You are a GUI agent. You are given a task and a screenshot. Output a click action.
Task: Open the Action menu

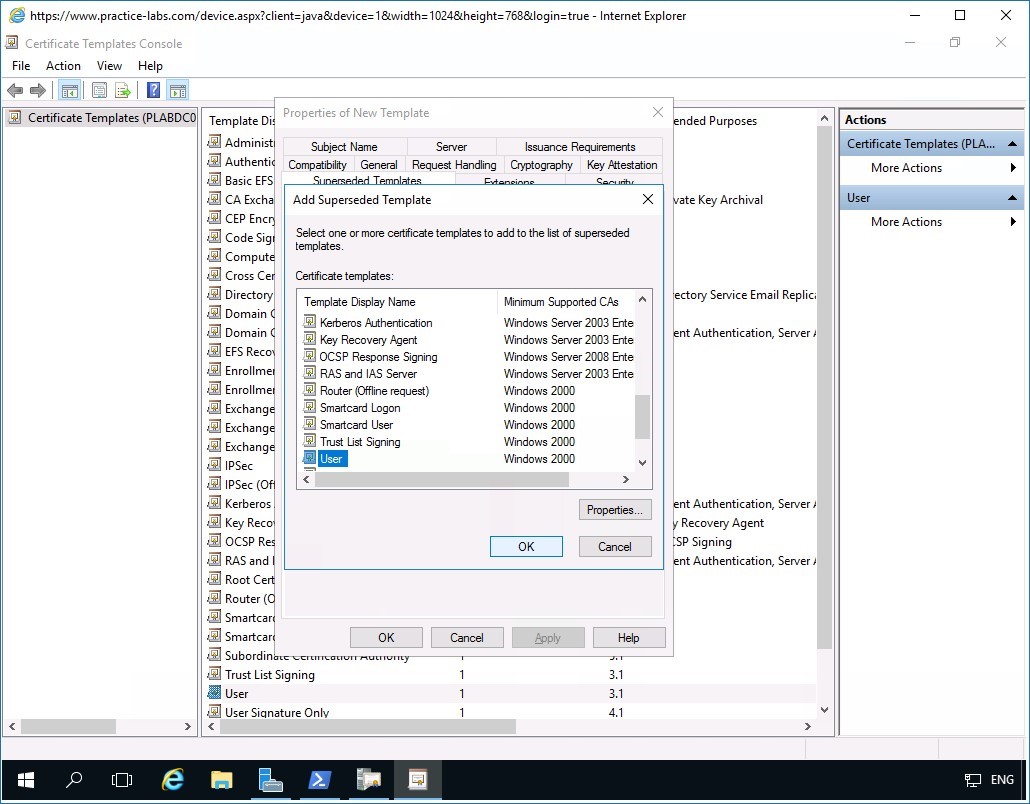tap(63, 66)
